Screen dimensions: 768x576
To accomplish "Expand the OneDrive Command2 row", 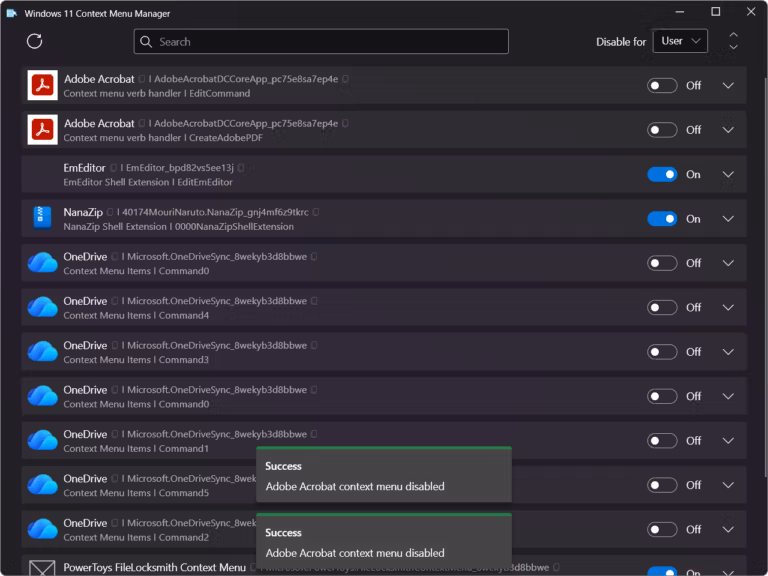I will coord(728,529).
